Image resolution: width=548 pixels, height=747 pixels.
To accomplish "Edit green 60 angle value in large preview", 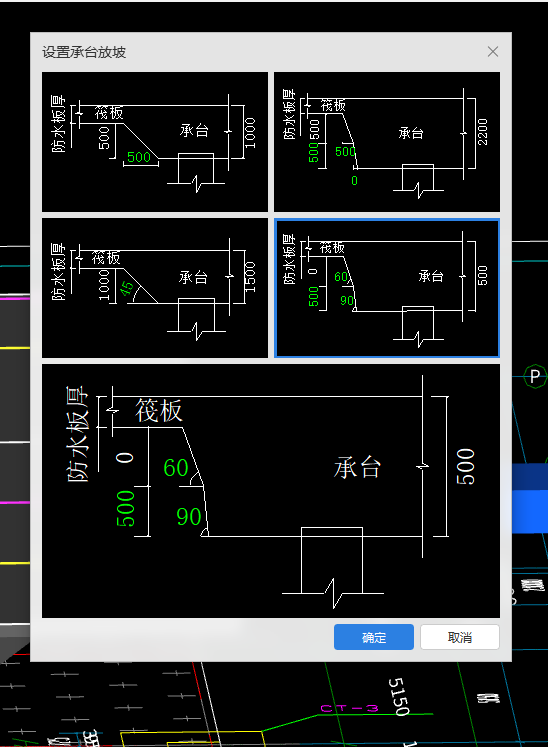I will pyautogui.click(x=176, y=468).
